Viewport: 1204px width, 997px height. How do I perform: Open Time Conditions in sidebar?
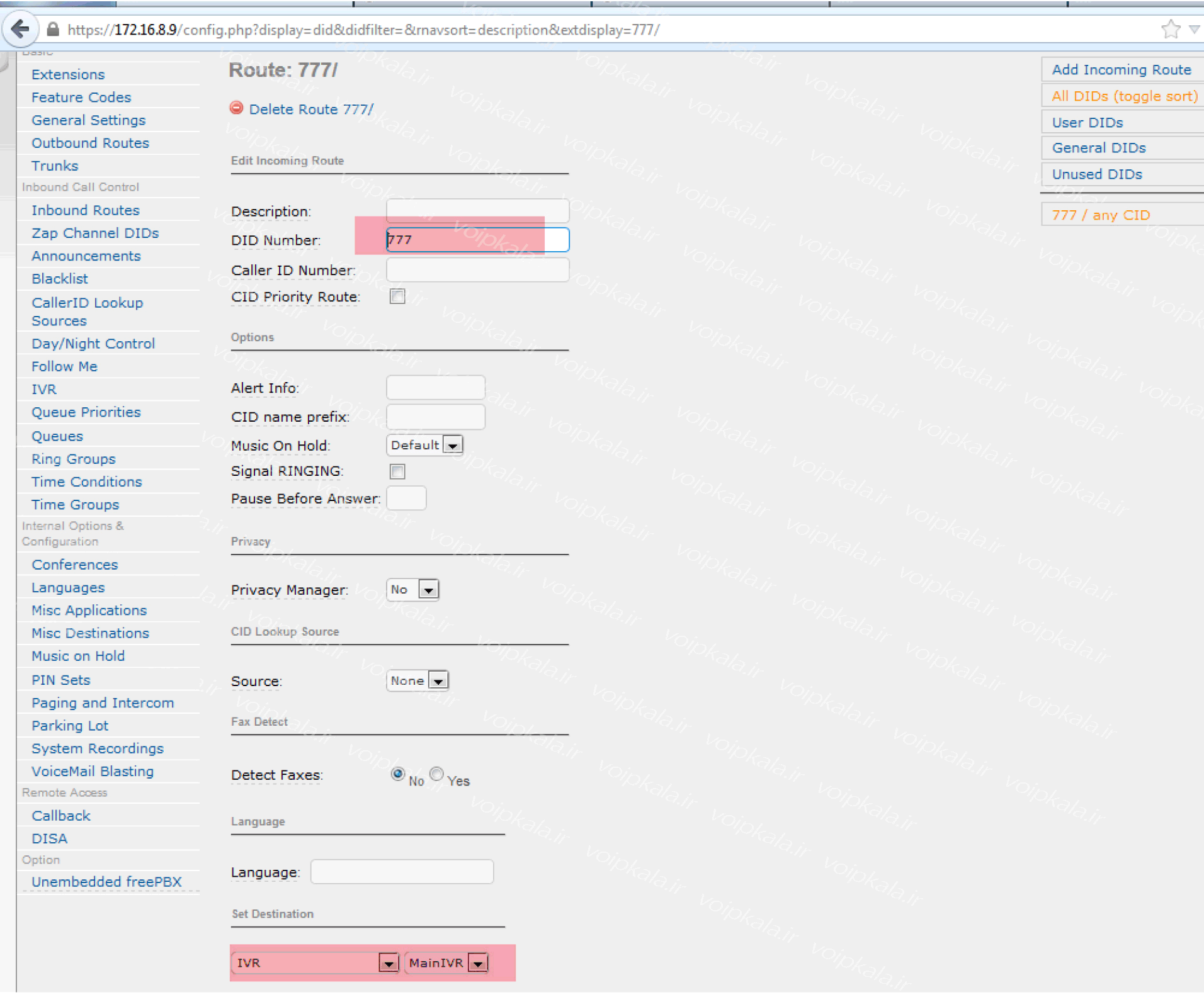click(87, 482)
